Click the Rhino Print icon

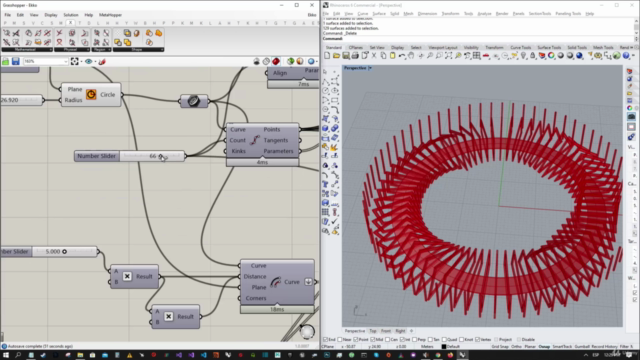(x=355, y=56)
